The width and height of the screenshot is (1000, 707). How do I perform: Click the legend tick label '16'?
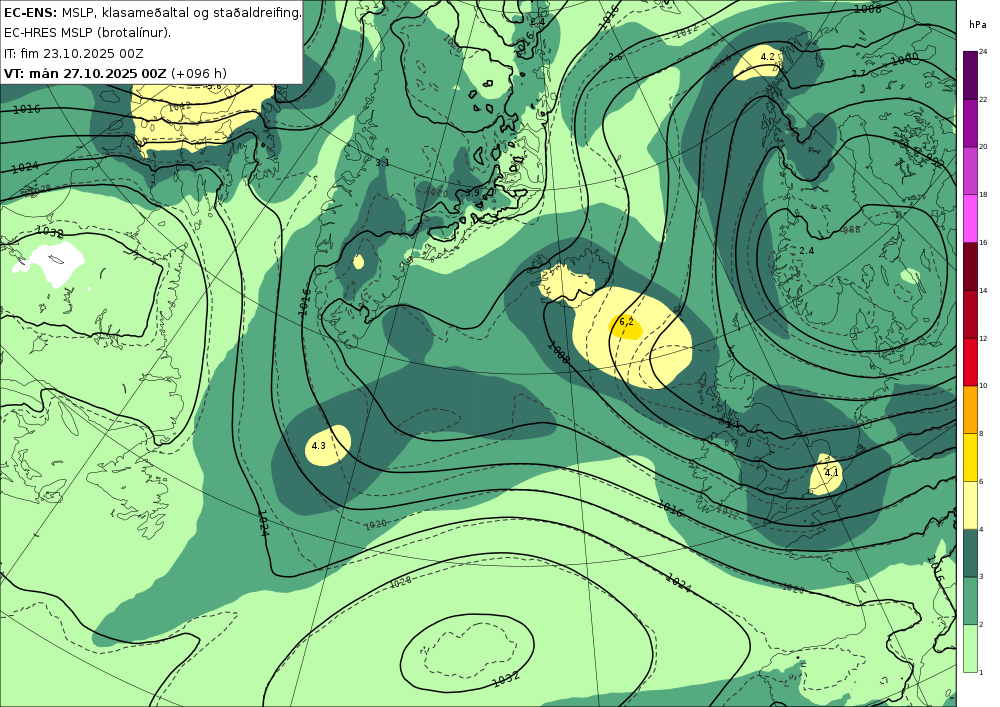click(983, 242)
